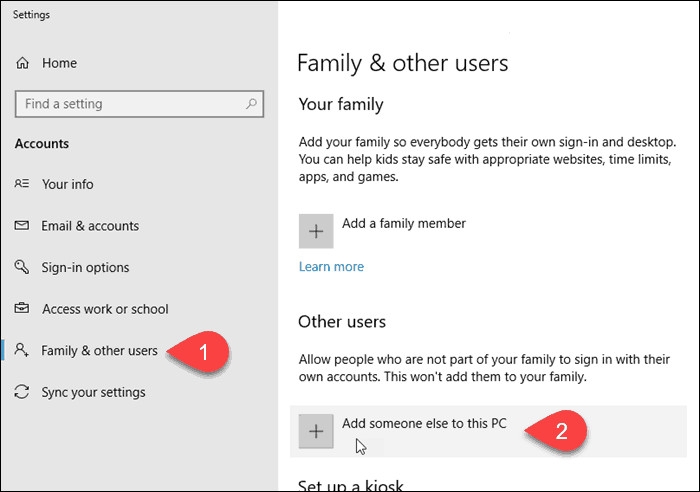The width and height of the screenshot is (700, 492).
Task: Select Email & accounts in the sidebar
Action: coord(90,226)
